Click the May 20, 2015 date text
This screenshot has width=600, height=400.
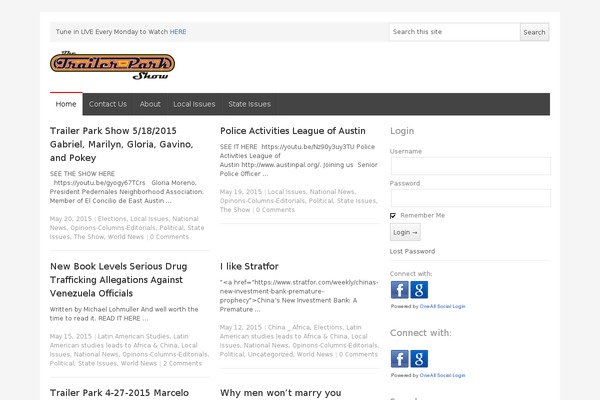71,219
